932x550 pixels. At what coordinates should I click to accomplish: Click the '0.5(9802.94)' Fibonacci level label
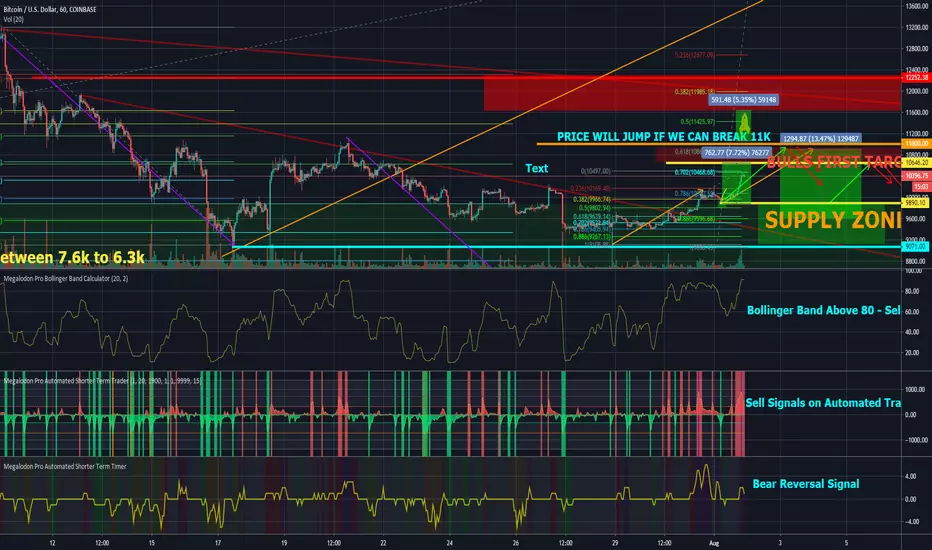point(595,208)
